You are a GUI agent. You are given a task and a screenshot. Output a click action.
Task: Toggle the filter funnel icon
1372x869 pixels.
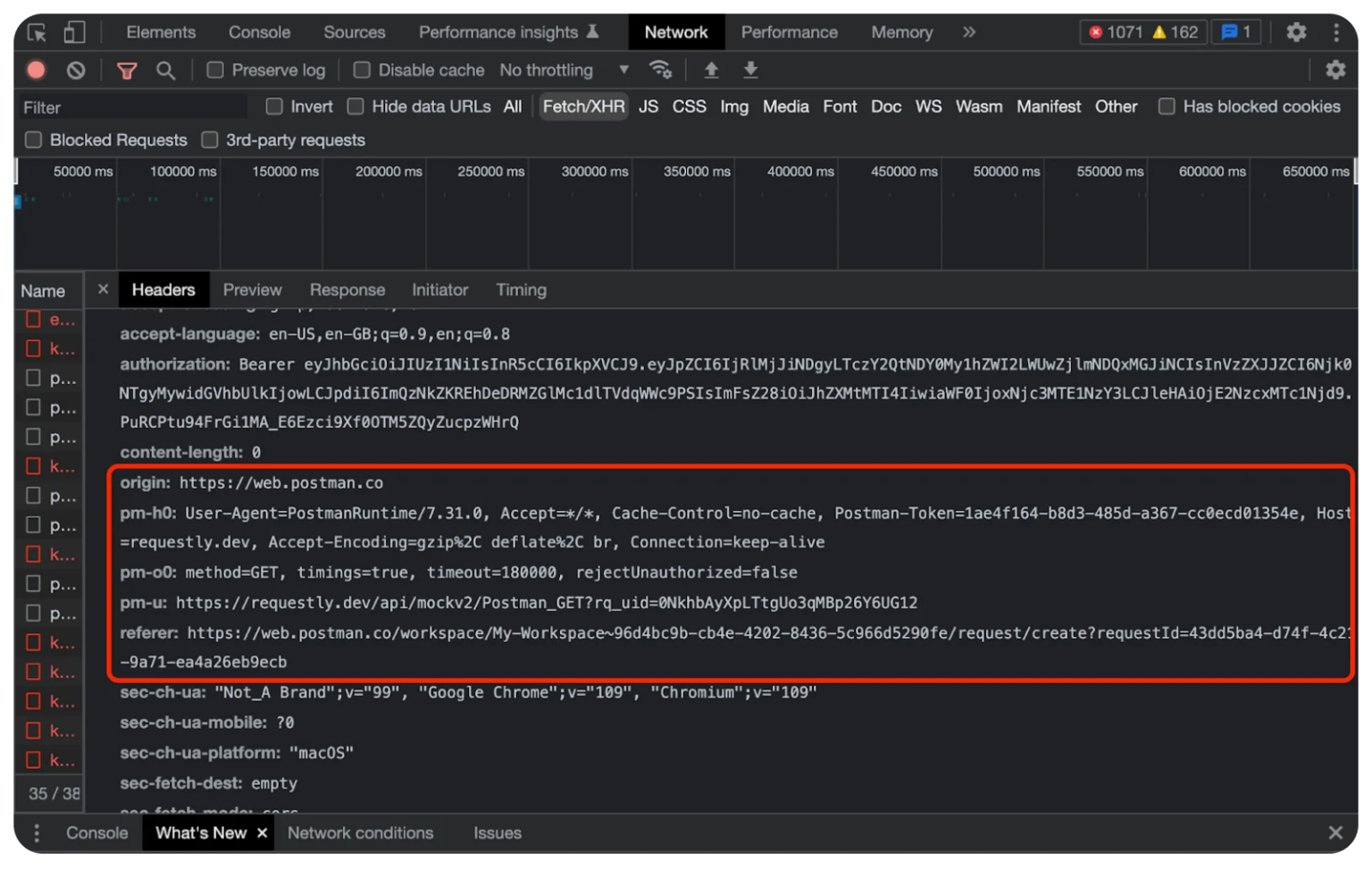[x=127, y=70]
